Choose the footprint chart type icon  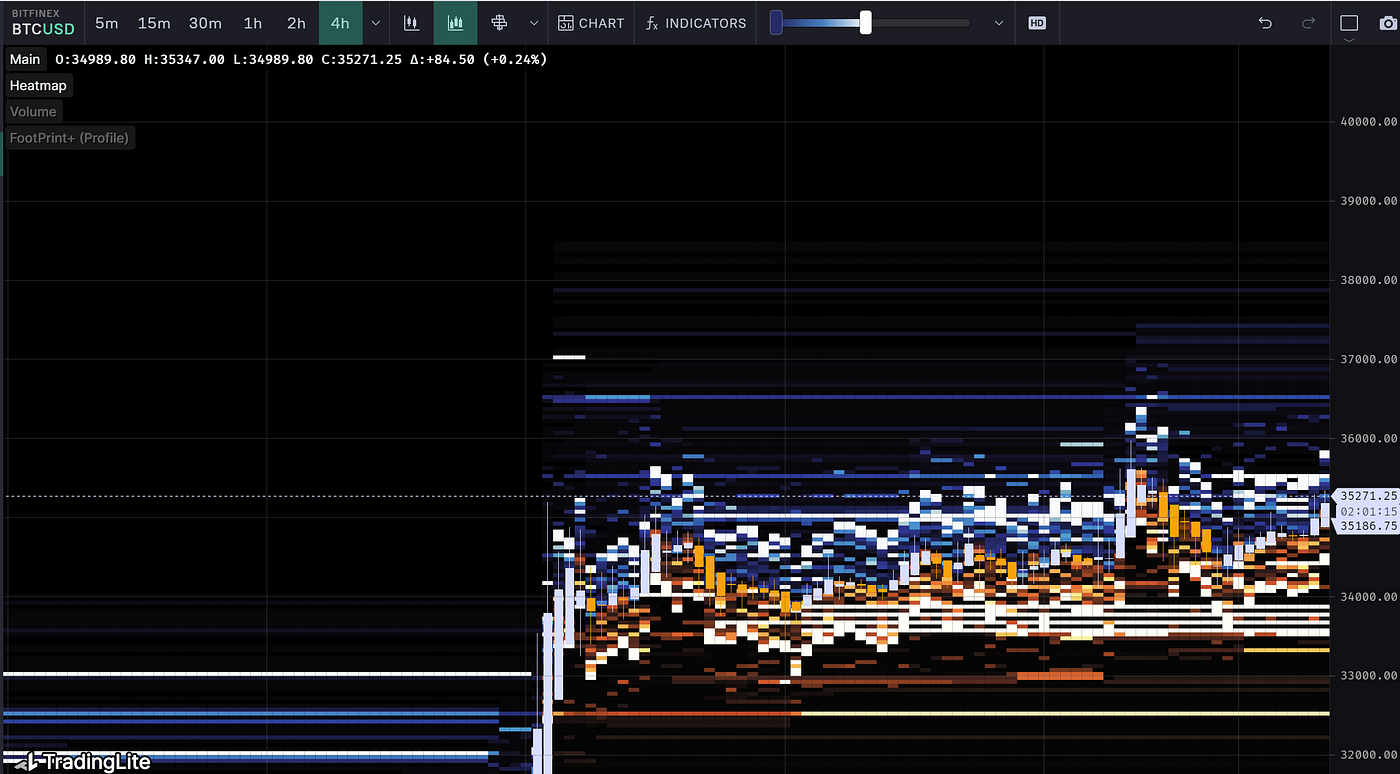pyautogui.click(x=499, y=23)
